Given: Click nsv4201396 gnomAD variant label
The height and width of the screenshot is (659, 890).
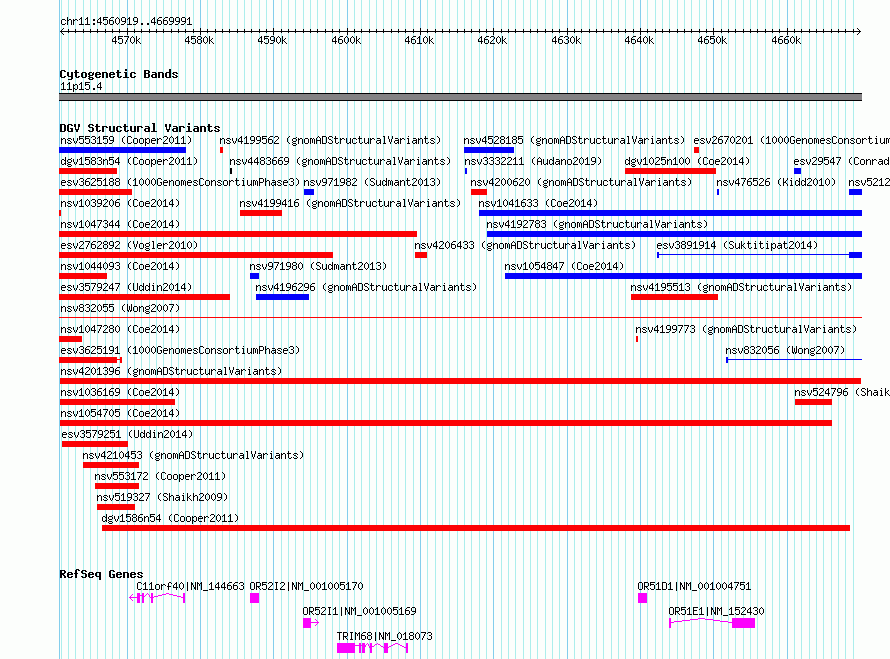Looking at the screenshot, I should [x=171, y=371].
